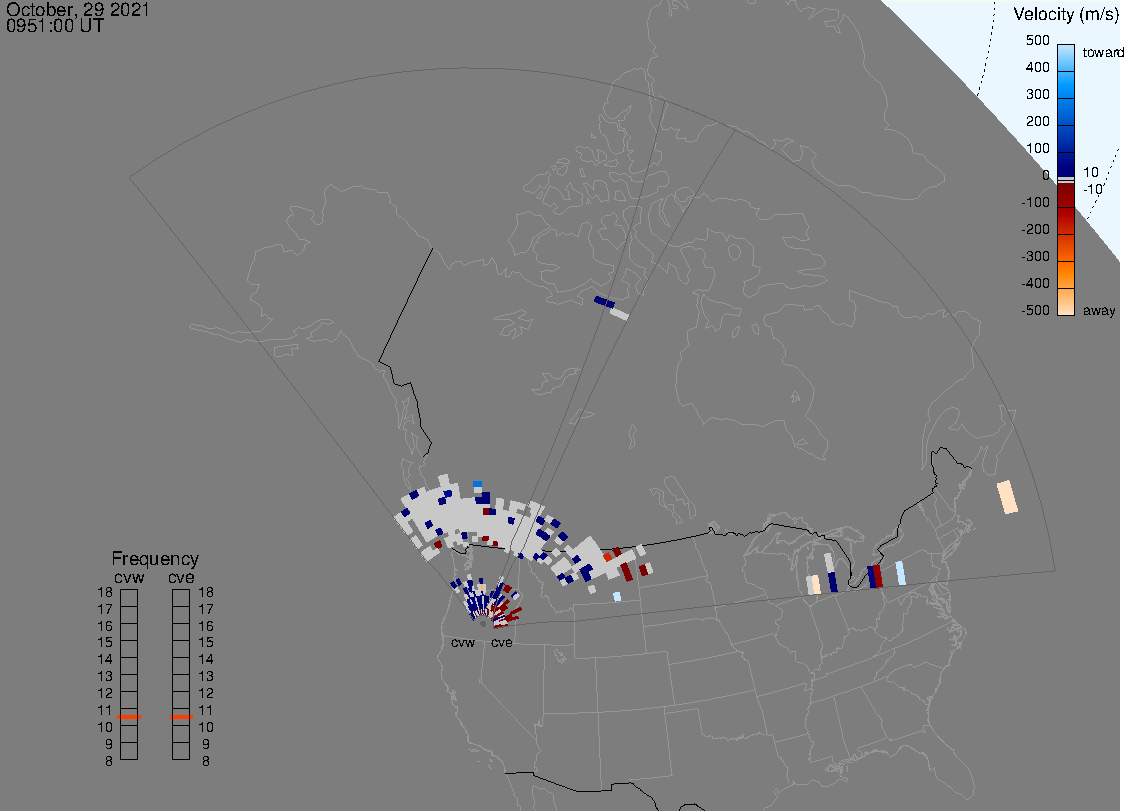The image size is (1124, 811).
Task: Click the "-100" velocity scale label
Action: point(1035,202)
